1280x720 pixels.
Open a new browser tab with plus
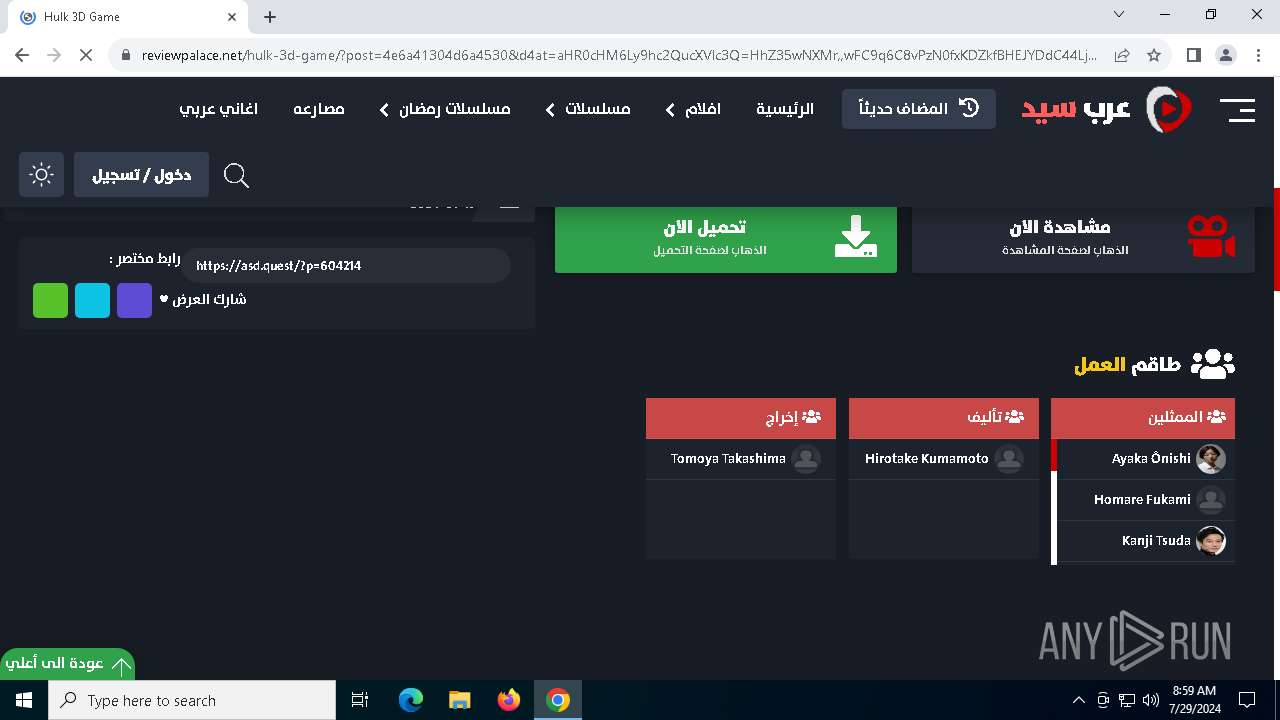[270, 17]
